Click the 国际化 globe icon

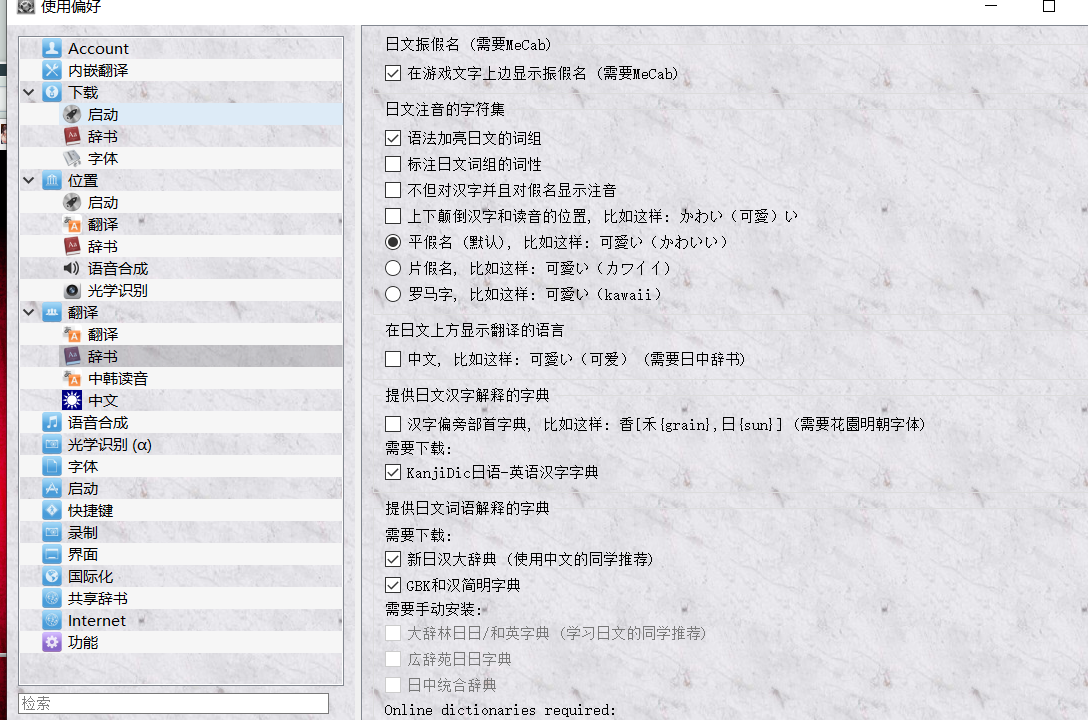(52, 576)
